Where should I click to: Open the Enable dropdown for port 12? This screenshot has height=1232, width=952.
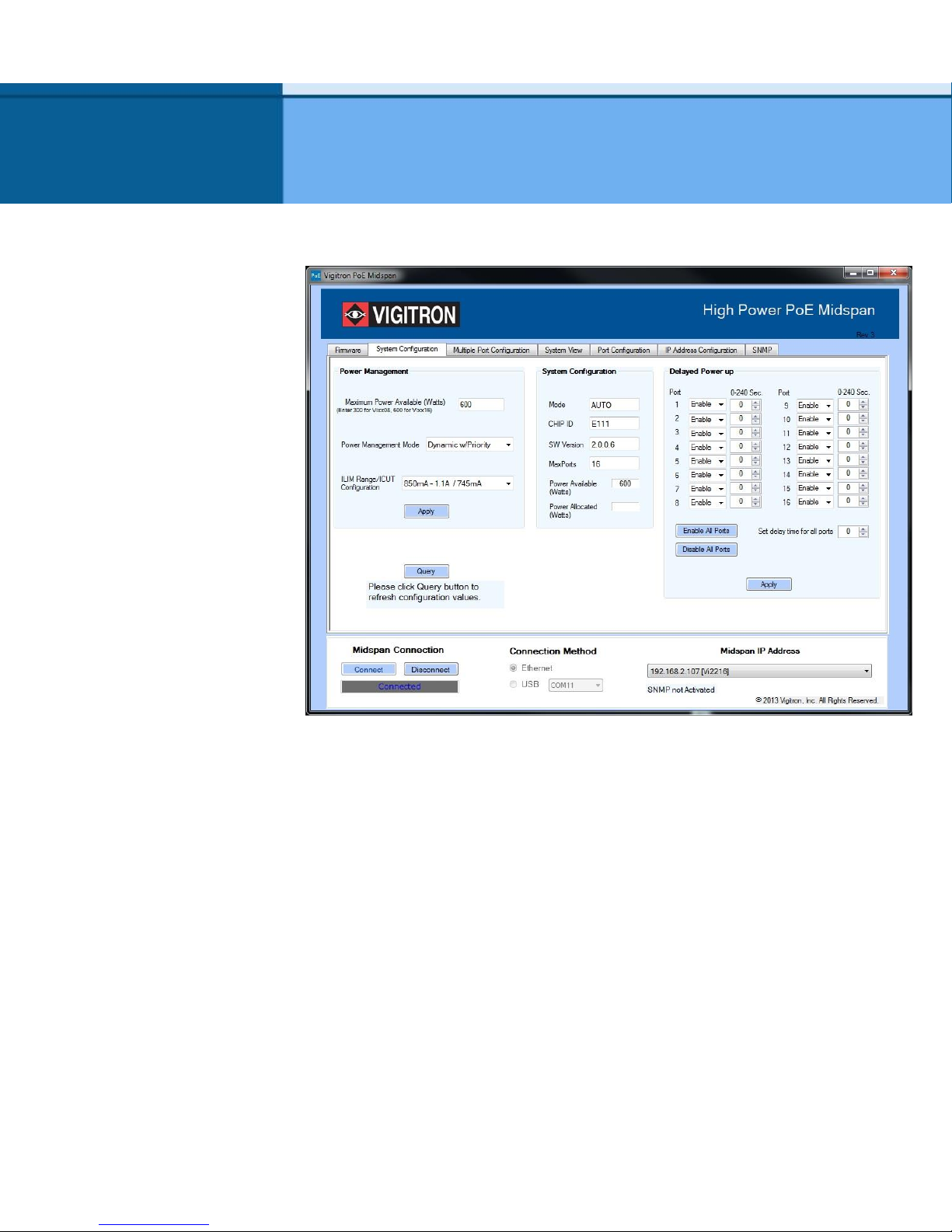pos(814,447)
